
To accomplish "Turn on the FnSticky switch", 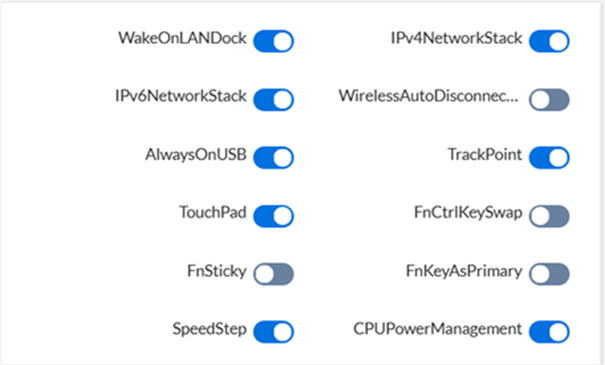I will point(273,274).
